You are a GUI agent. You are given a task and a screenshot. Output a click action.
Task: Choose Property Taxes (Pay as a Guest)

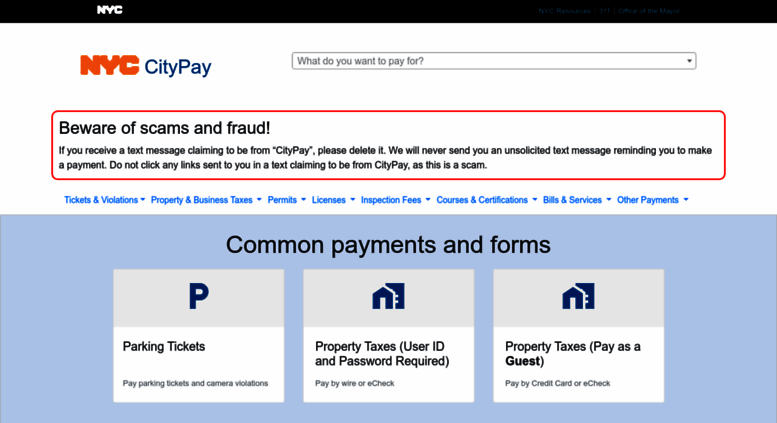(573, 354)
